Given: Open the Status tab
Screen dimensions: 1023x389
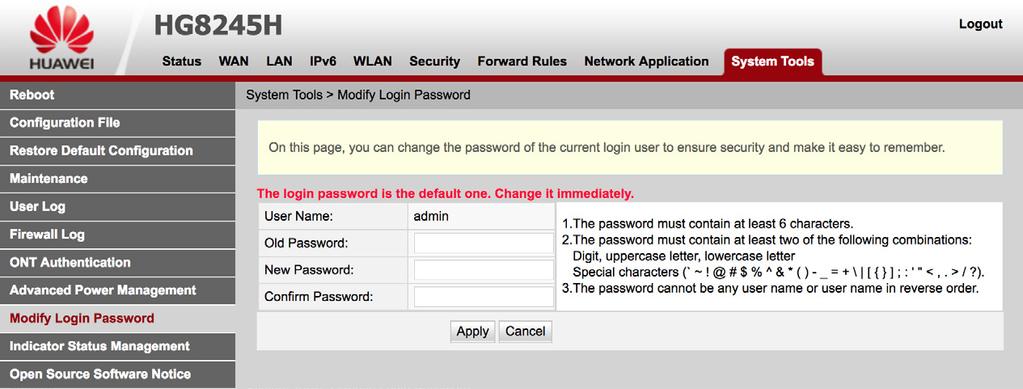Looking at the screenshot, I should tap(181, 61).
